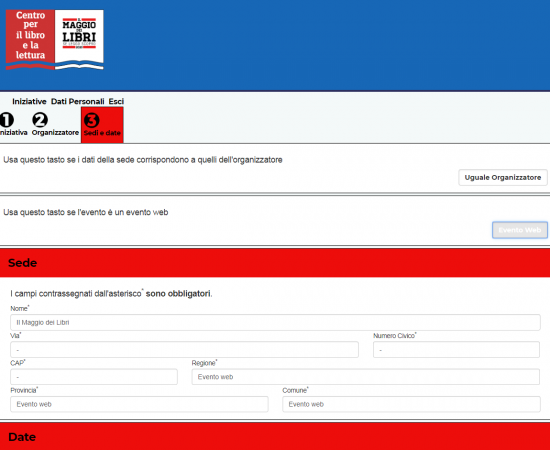Viewport: 550px width, 450px height.
Task: Open the Comune dropdown field
Action: [x=411, y=404]
